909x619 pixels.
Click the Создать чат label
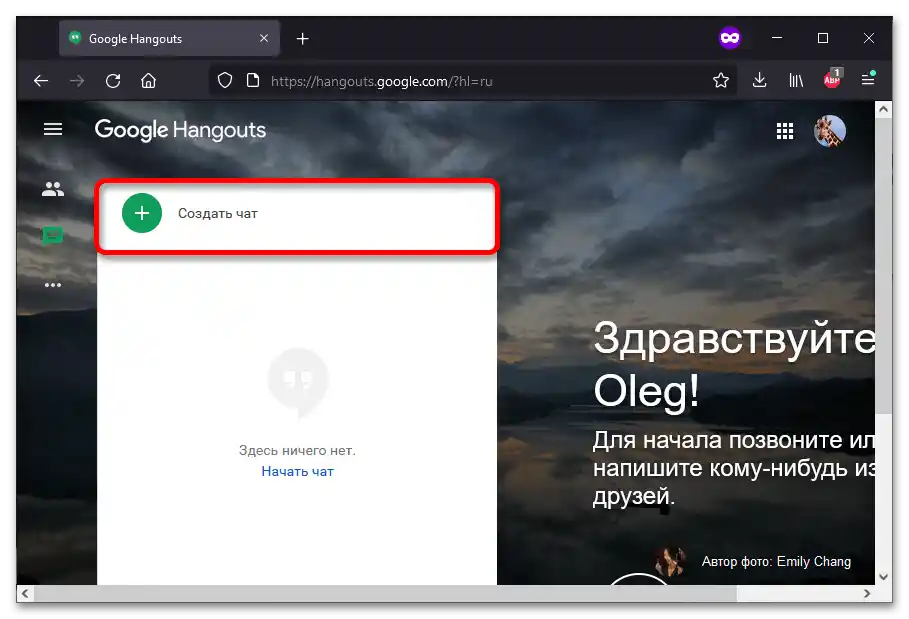217,213
